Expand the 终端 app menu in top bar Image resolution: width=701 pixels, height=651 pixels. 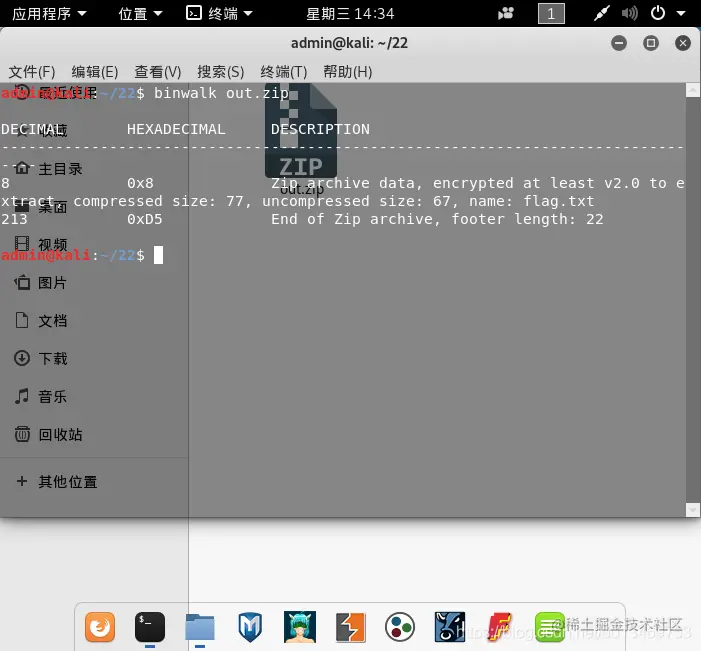[220, 14]
